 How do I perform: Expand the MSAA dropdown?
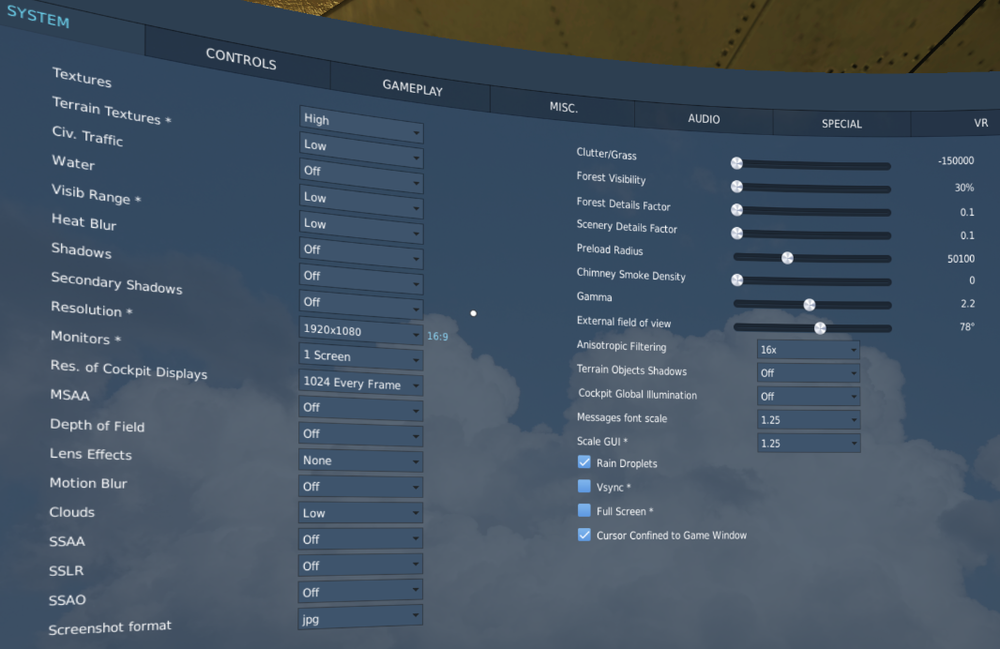(x=360, y=408)
